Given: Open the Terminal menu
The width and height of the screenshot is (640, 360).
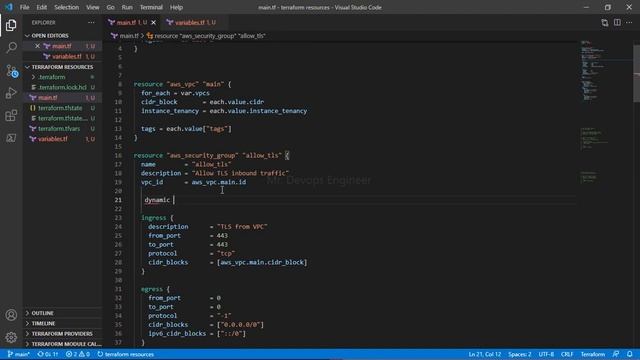Looking at the screenshot, I should 151,7.
